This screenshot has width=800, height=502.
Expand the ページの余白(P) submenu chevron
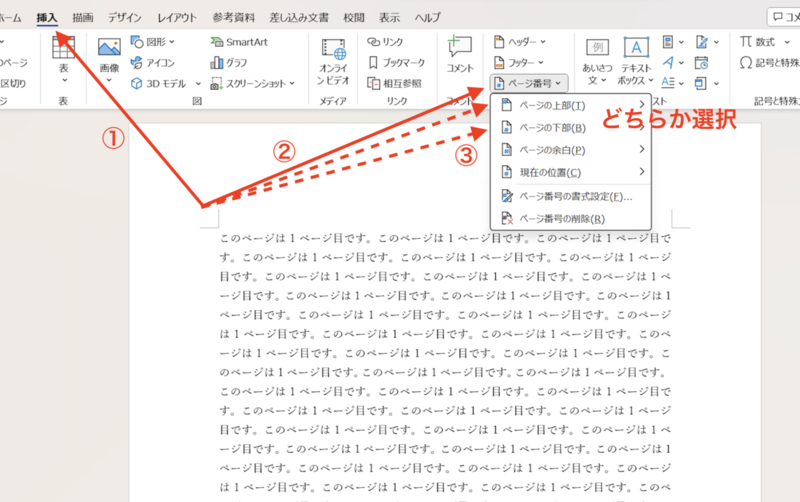pos(642,149)
